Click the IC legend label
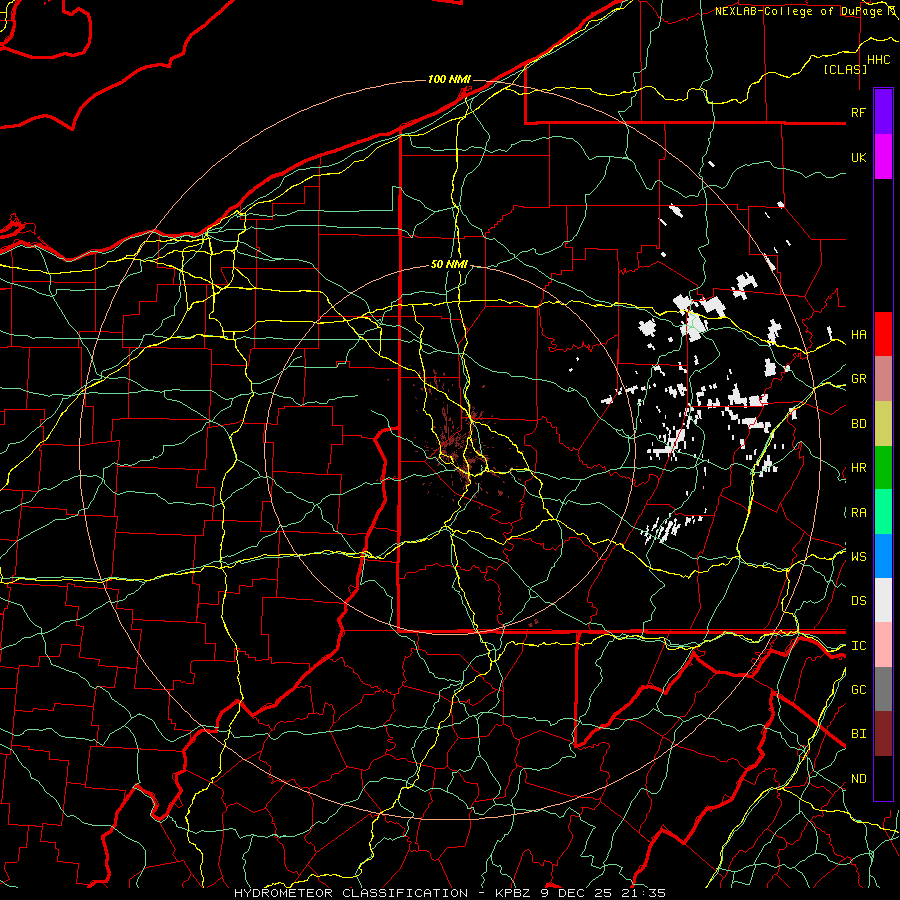This screenshot has height=900, width=900. [858, 646]
